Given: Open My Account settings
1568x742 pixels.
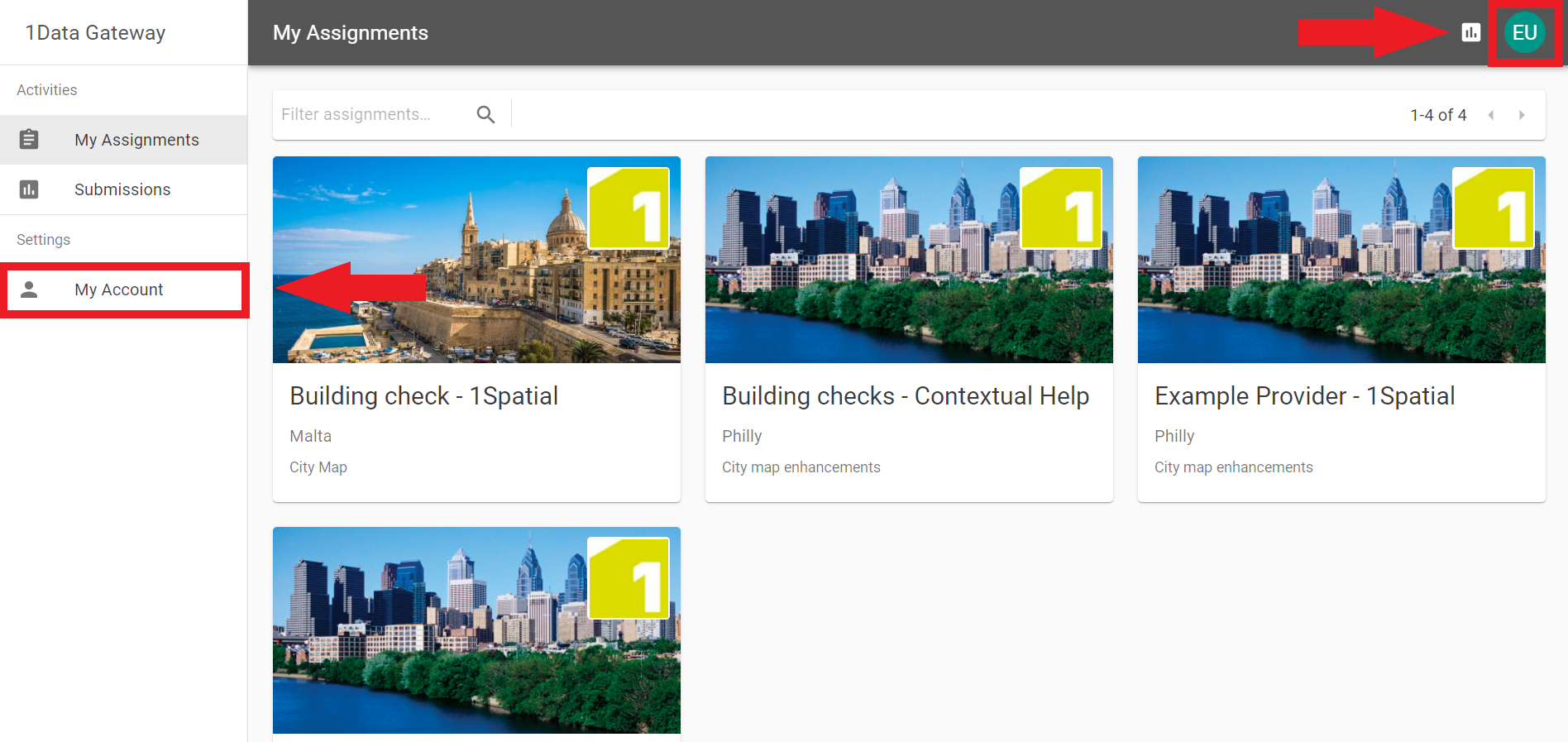Looking at the screenshot, I should [119, 290].
